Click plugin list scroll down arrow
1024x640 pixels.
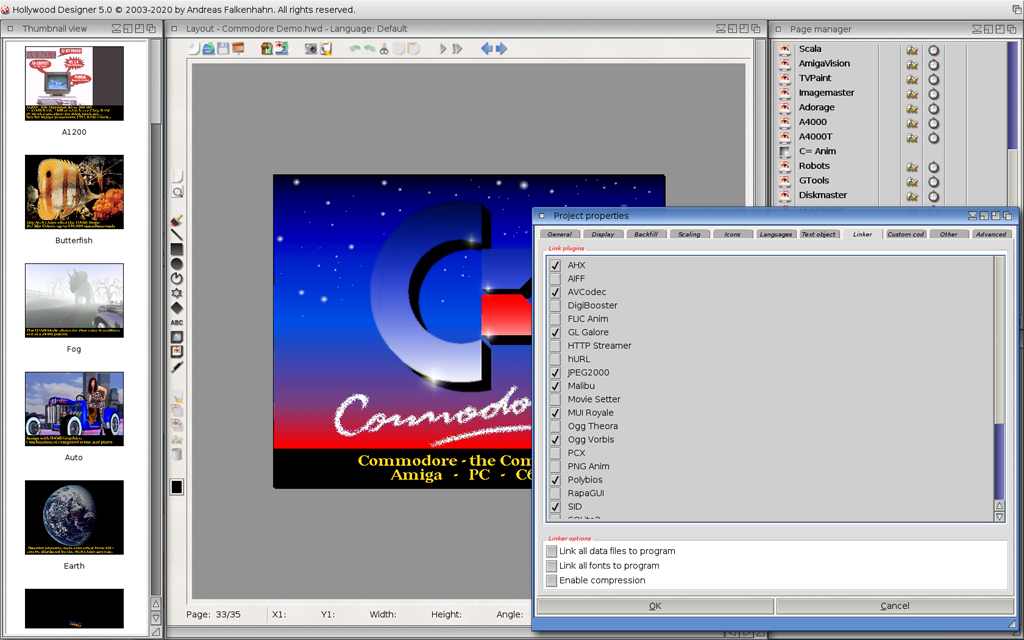pyautogui.click(x=999, y=517)
